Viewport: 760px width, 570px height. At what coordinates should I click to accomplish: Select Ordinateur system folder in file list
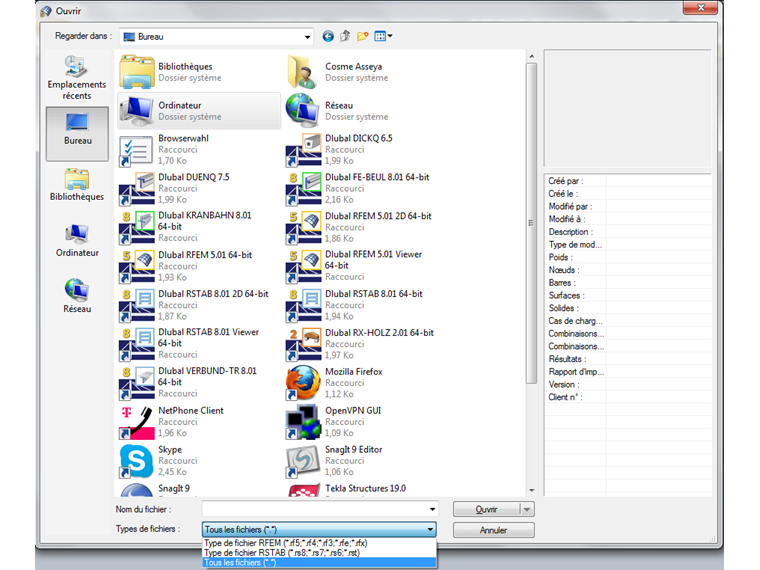199,111
